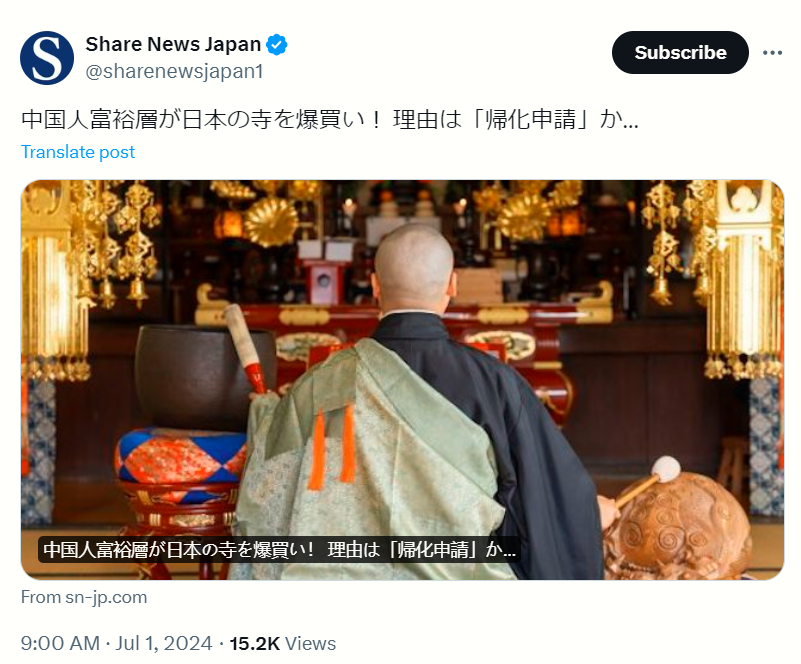Select the Japanese post text body
The height and width of the screenshot is (664, 801).
click(x=330, y=120)
